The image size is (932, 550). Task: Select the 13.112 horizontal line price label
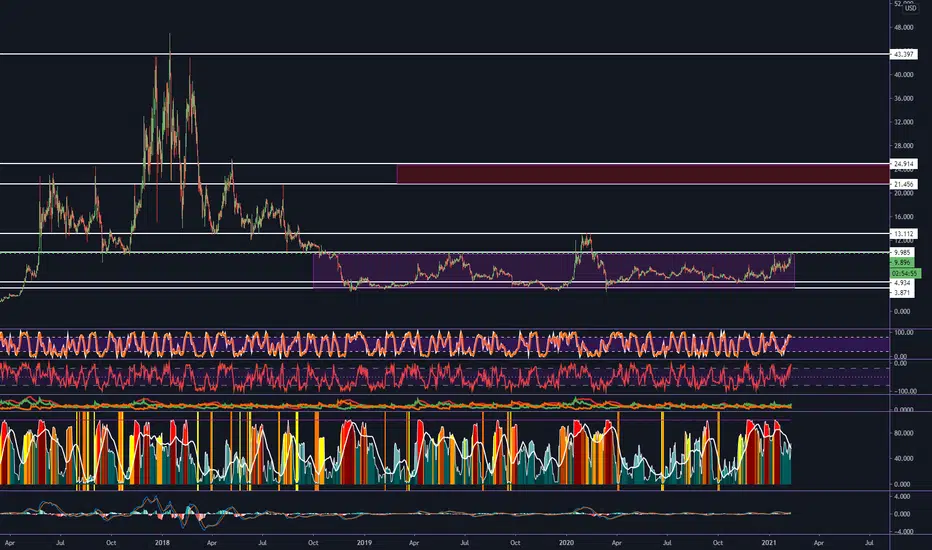pos(903,234)
